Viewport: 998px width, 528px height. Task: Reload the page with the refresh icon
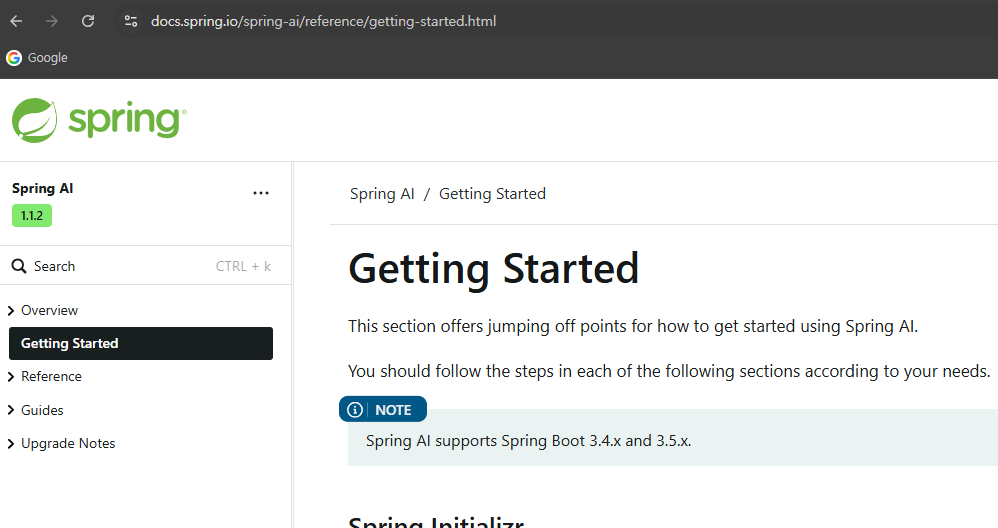(88, 21)
